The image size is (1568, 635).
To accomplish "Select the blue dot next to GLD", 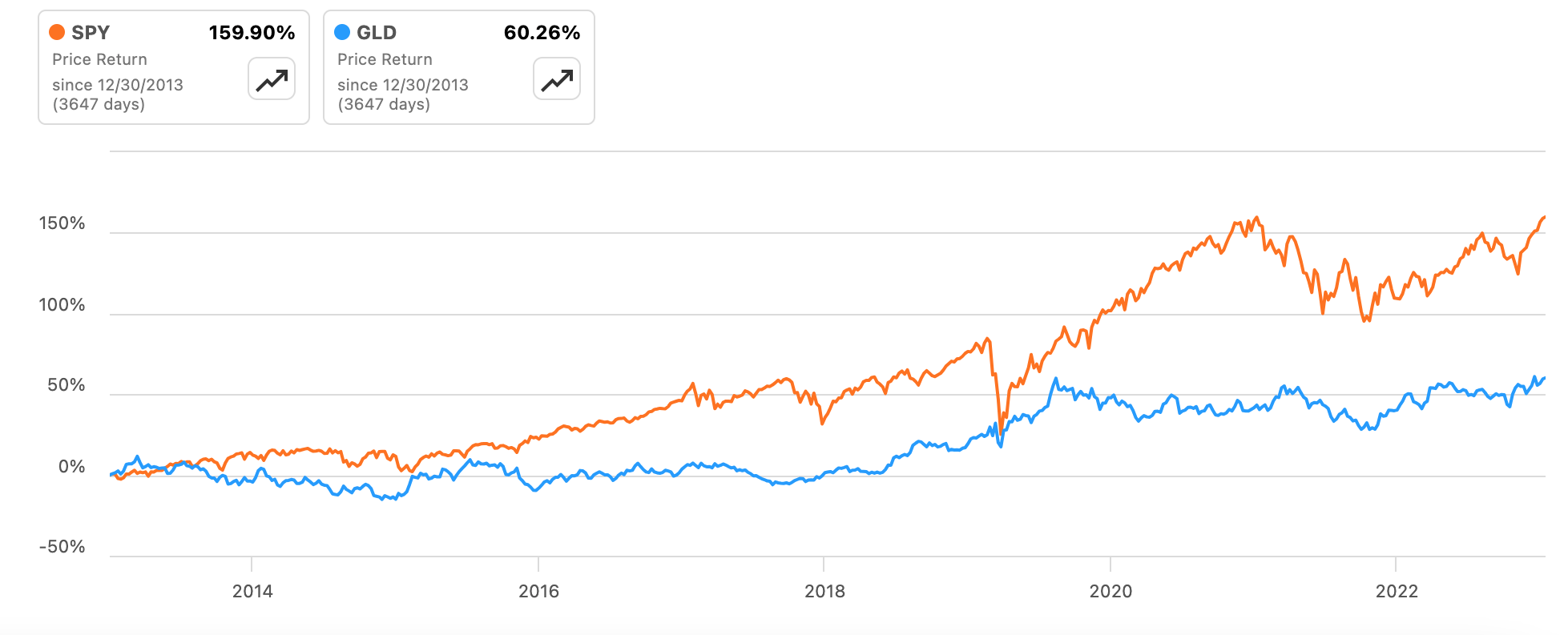I will pos(341,33).
